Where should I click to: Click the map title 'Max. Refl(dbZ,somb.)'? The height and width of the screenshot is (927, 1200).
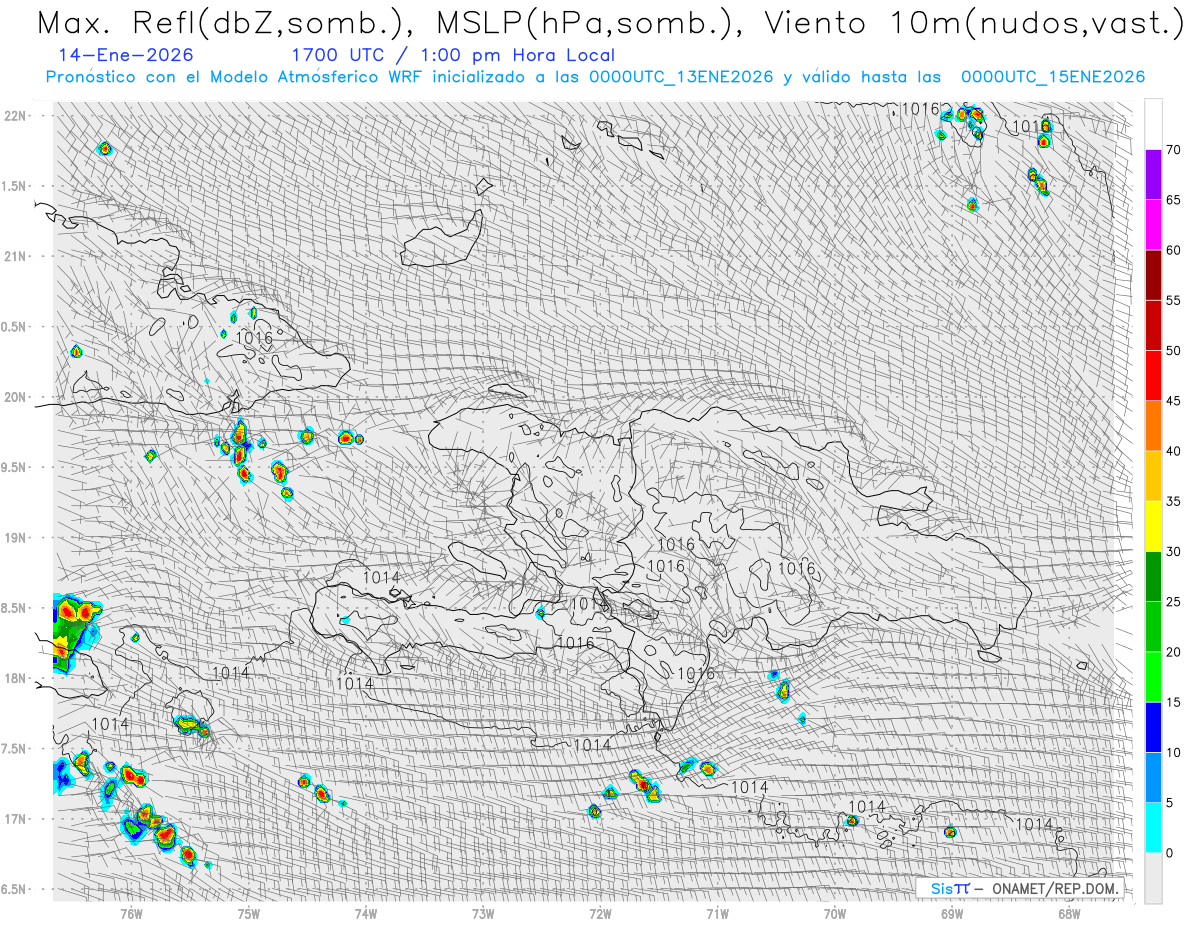pos(227,23)
